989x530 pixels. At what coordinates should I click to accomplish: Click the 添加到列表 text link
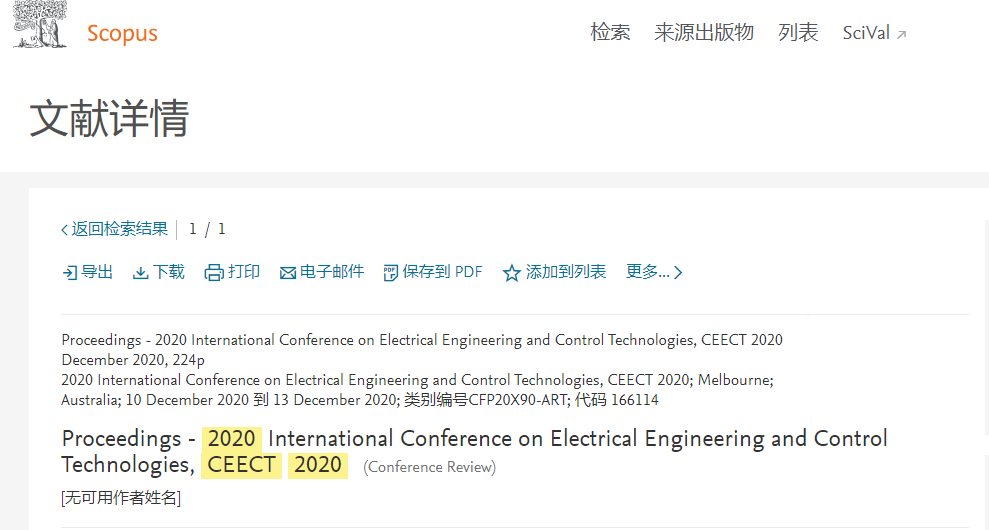[566, 272]
